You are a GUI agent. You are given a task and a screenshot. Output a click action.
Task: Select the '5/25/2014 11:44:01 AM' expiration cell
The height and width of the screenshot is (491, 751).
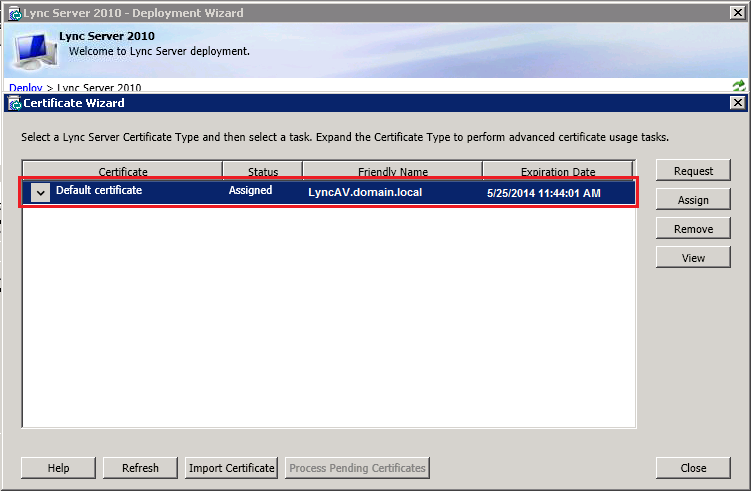[544, 193]
